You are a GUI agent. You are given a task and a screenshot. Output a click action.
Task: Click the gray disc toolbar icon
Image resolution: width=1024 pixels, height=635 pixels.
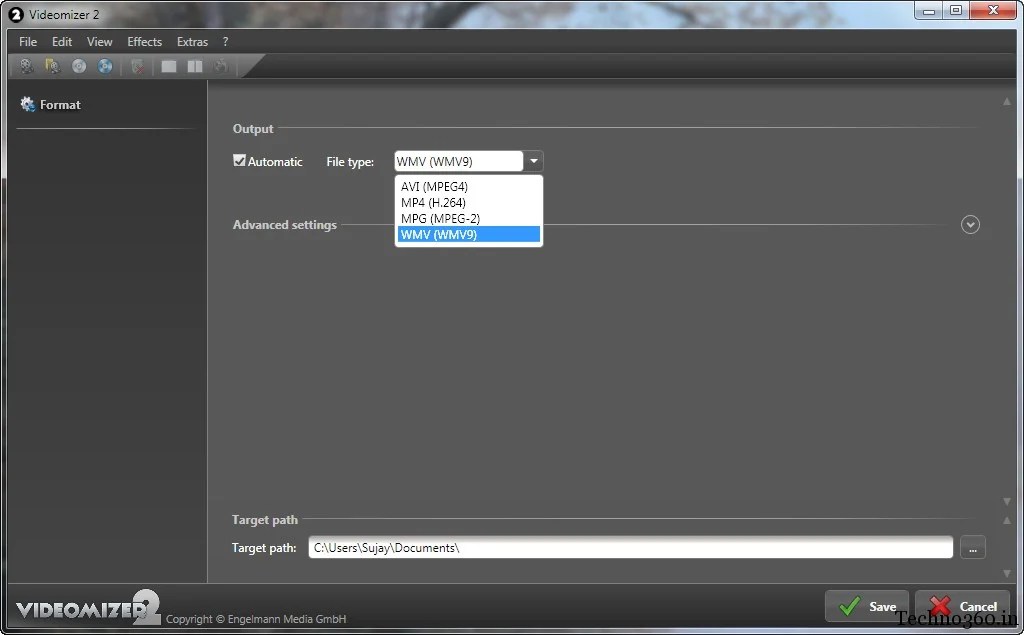click(x=79, y=66)
